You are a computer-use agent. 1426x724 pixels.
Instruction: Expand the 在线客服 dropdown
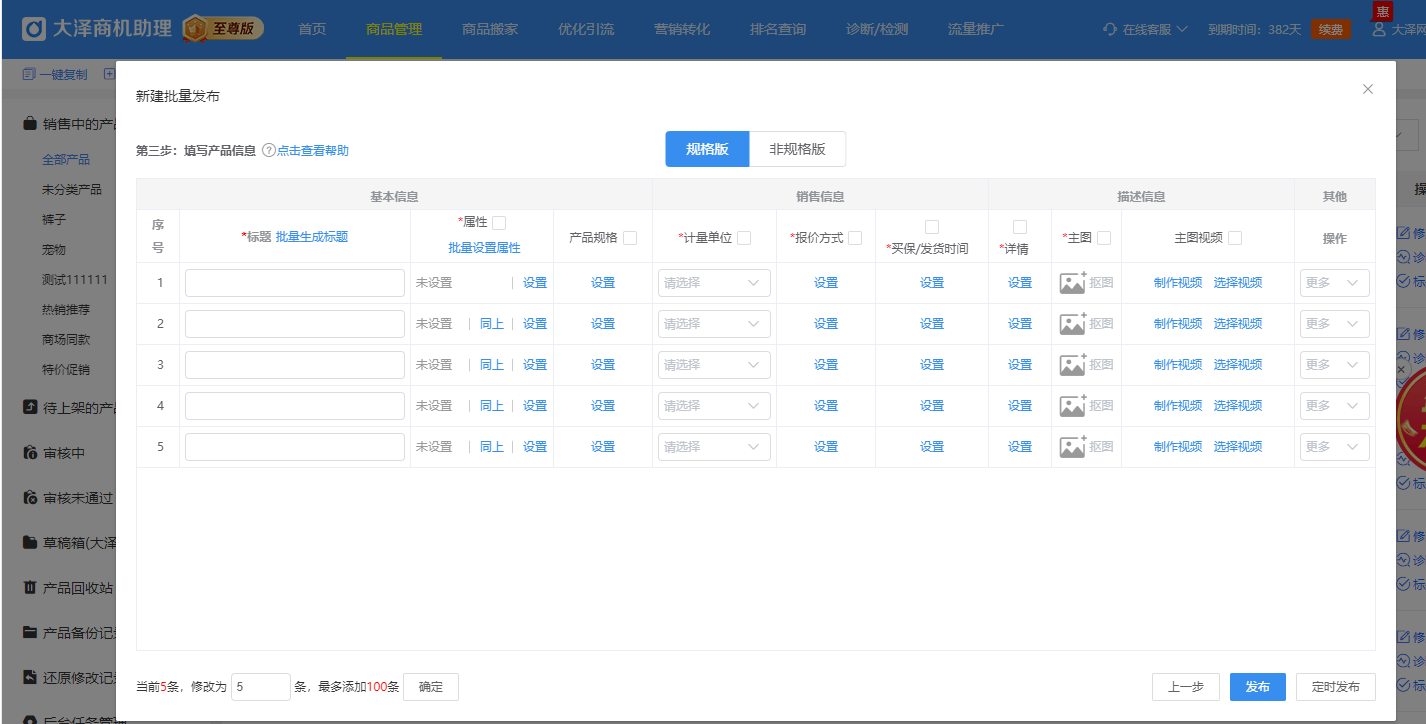[x=1145, y=29]
